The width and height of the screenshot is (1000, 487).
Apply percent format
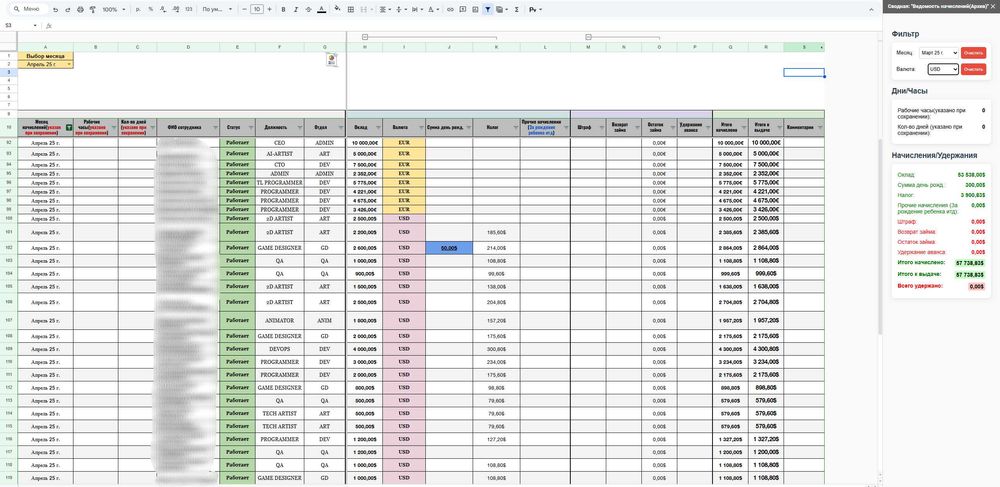[x=151, y=10]
